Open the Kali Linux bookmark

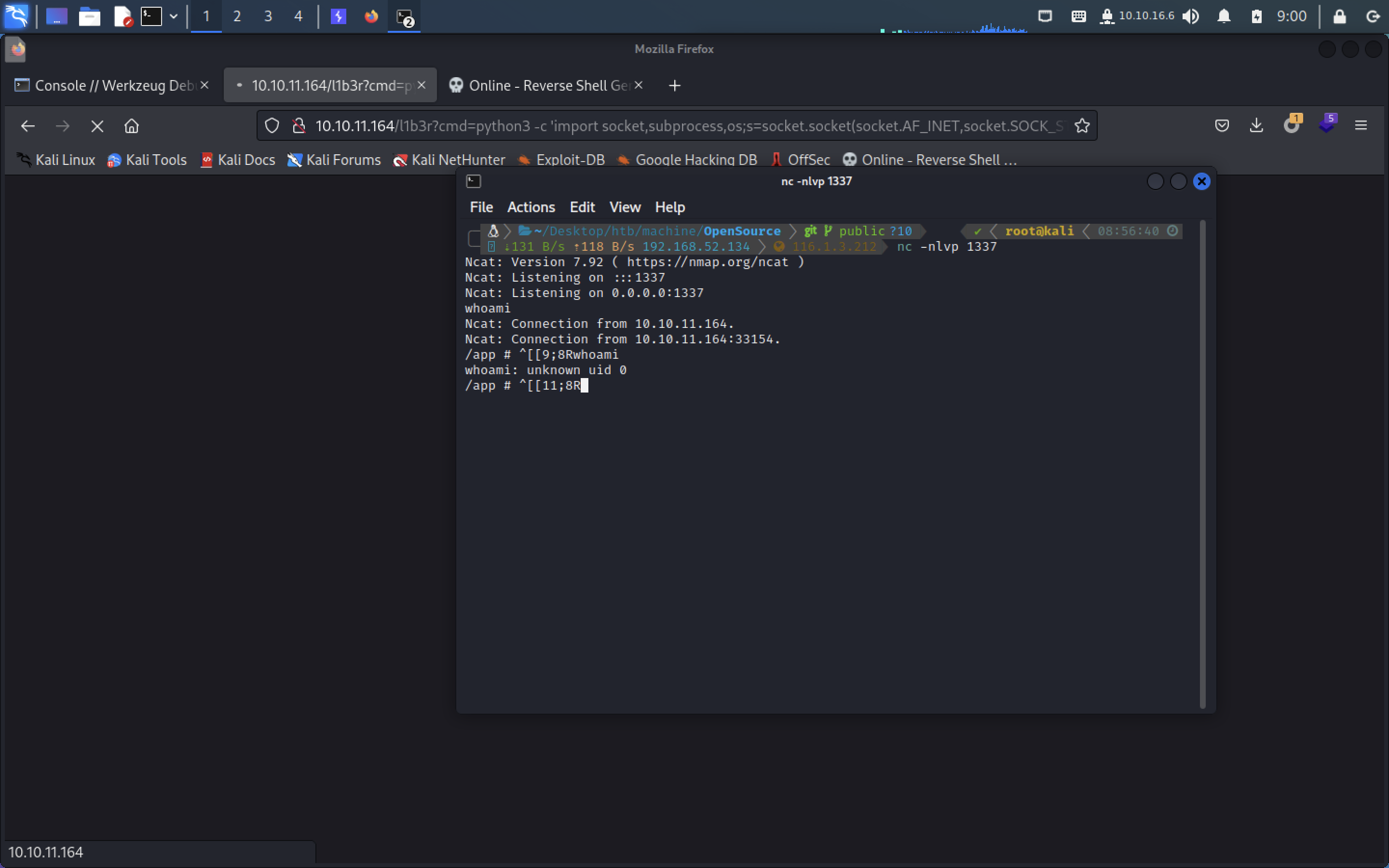coord(55,160)
